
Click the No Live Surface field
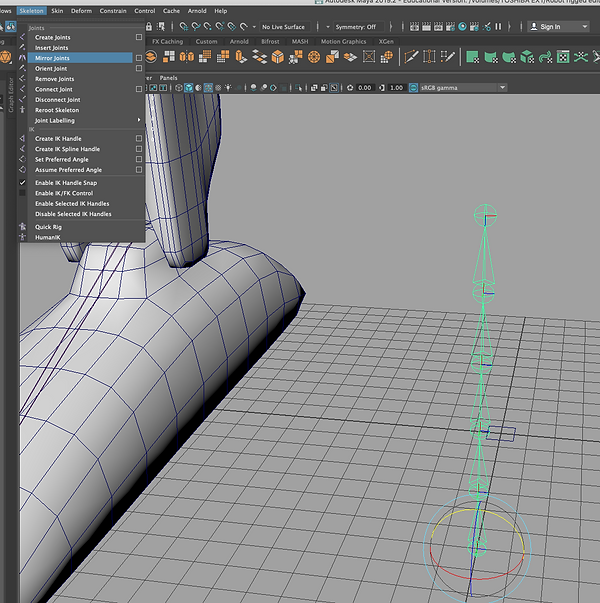[285, 27]
